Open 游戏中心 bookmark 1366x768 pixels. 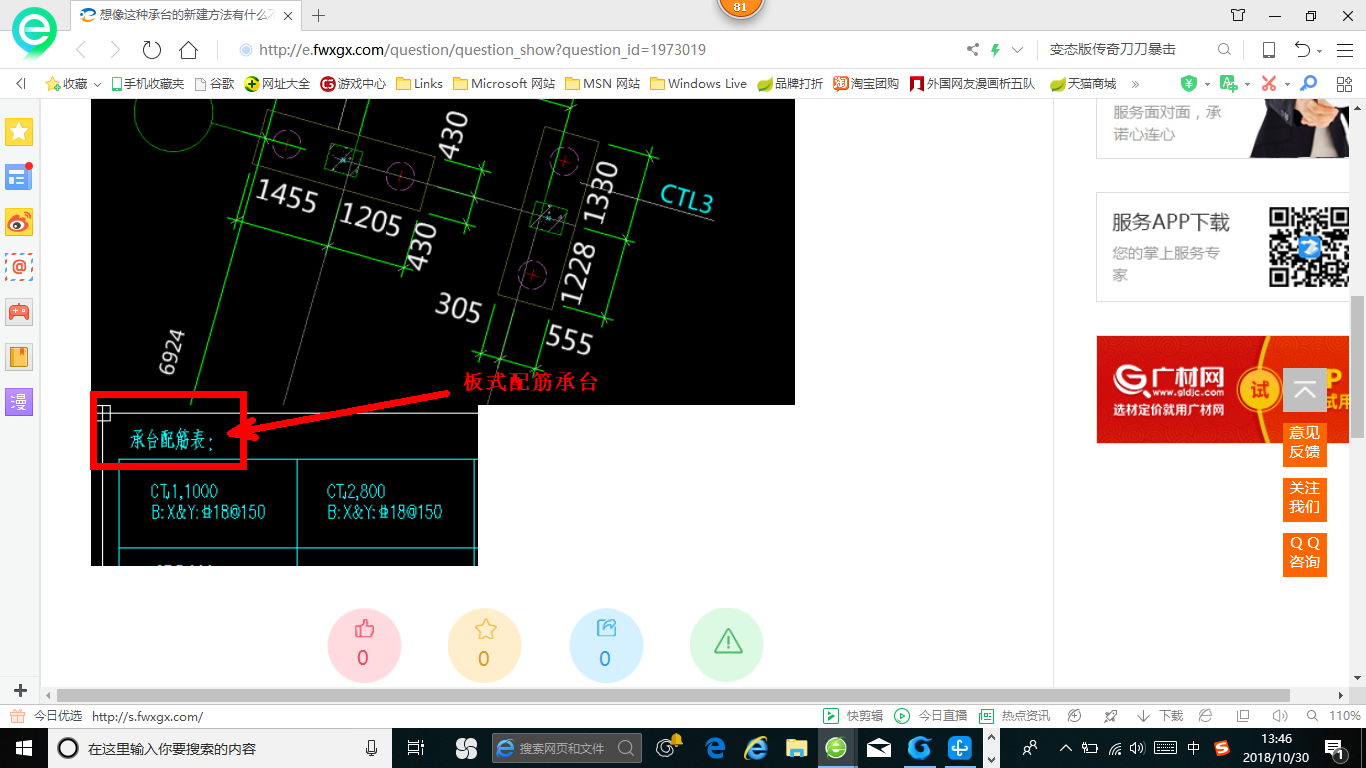click(353, 84)
